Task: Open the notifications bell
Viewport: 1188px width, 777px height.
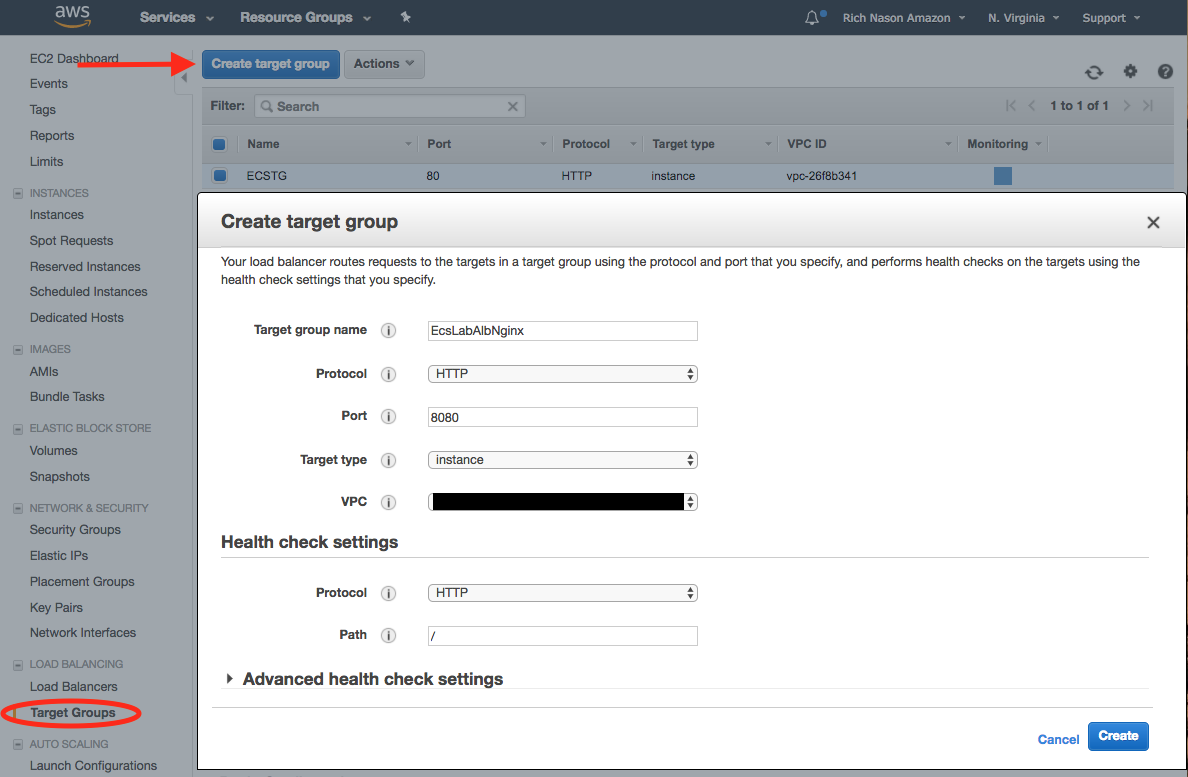Action: pyautogui.click(x=812, y=17)
